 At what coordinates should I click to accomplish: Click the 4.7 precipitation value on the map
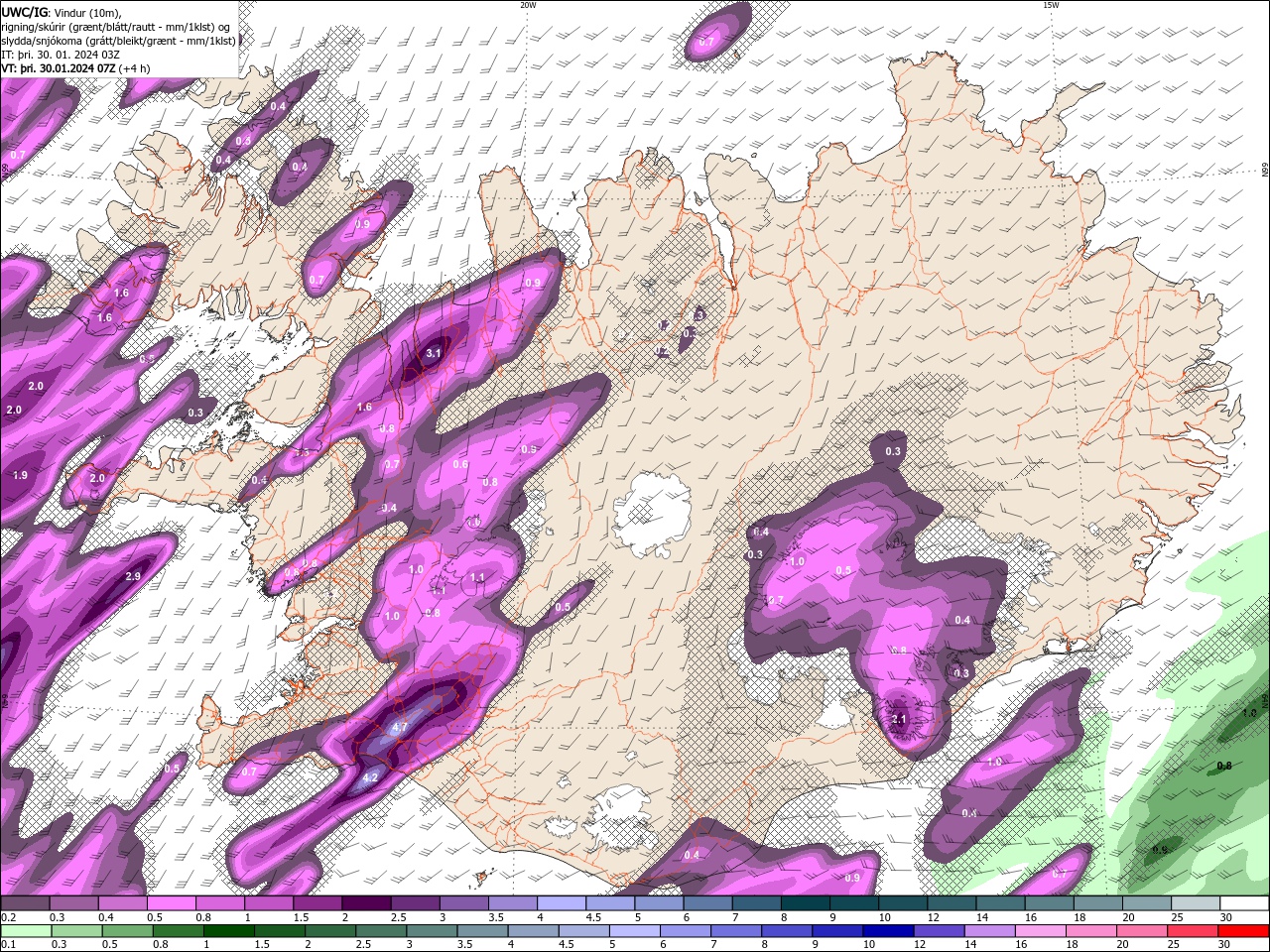click(400, 727)
